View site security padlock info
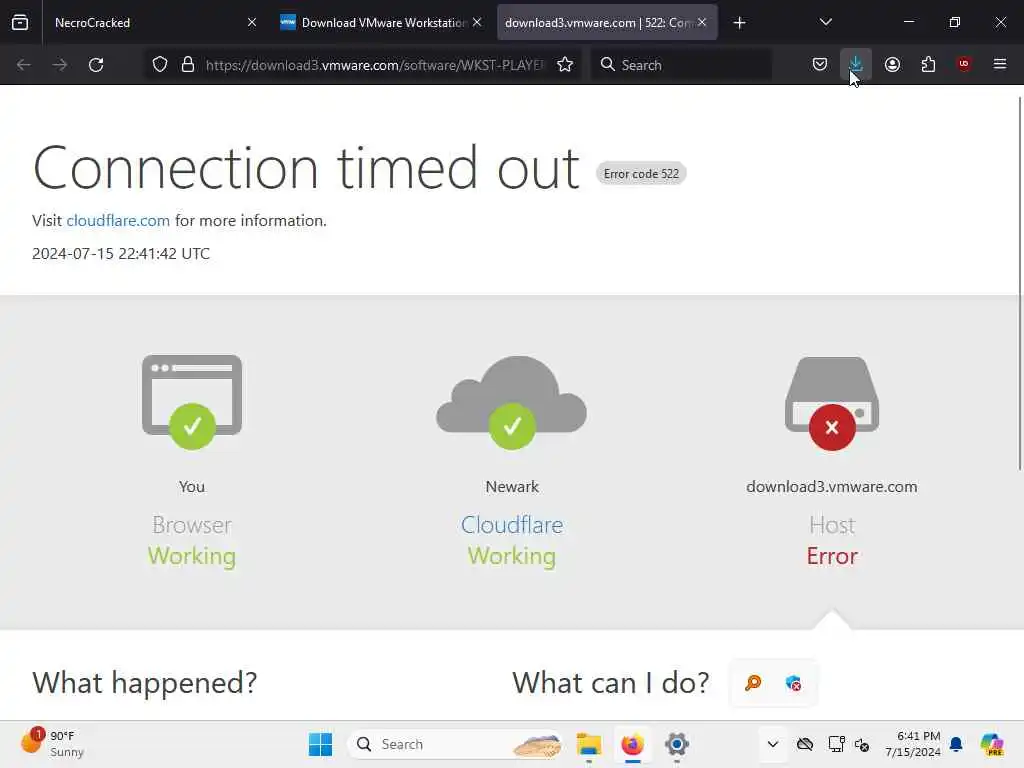The image size is (1024, 768). tap(188, 65)
